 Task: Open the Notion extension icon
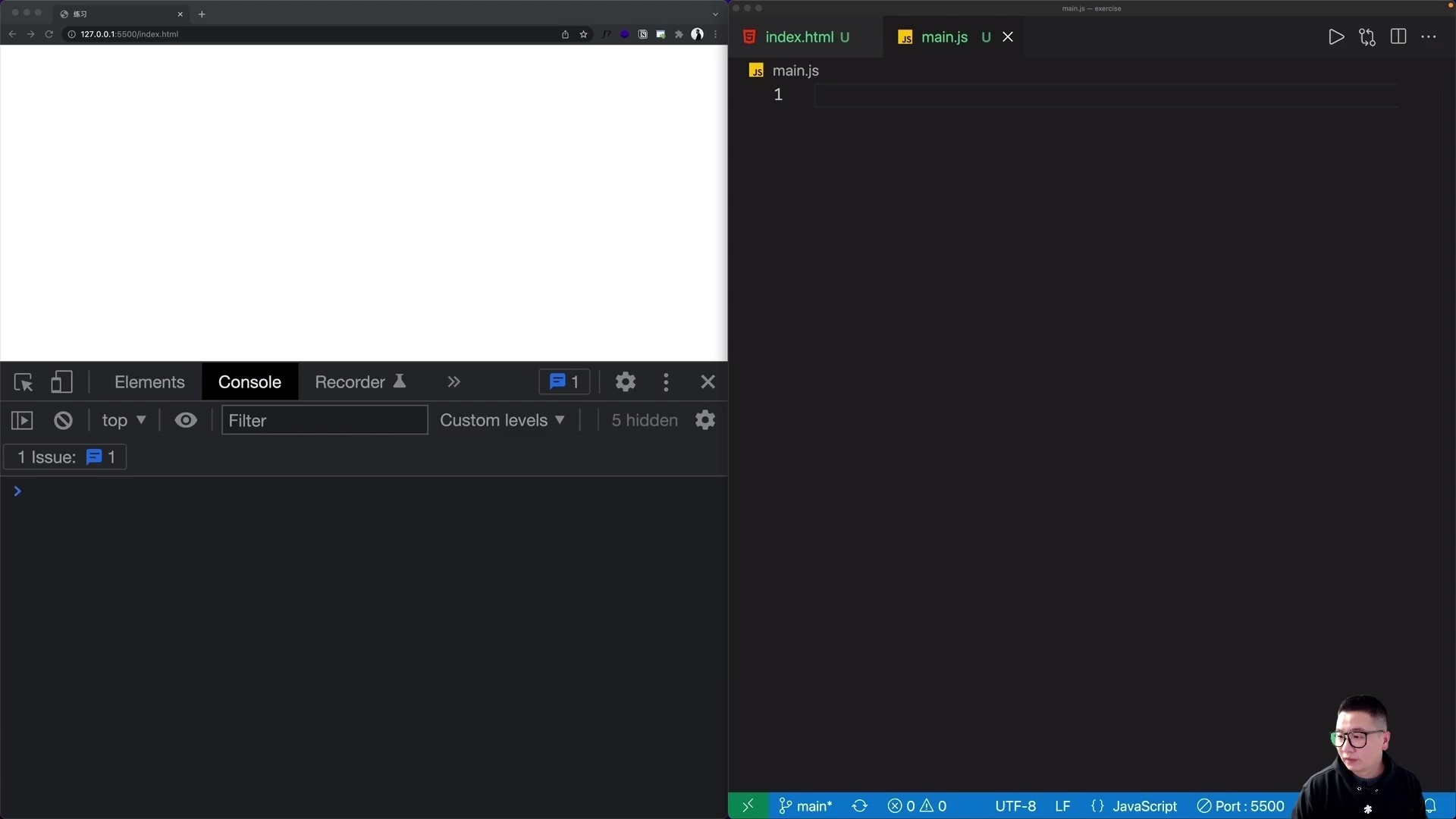(642, 34)
